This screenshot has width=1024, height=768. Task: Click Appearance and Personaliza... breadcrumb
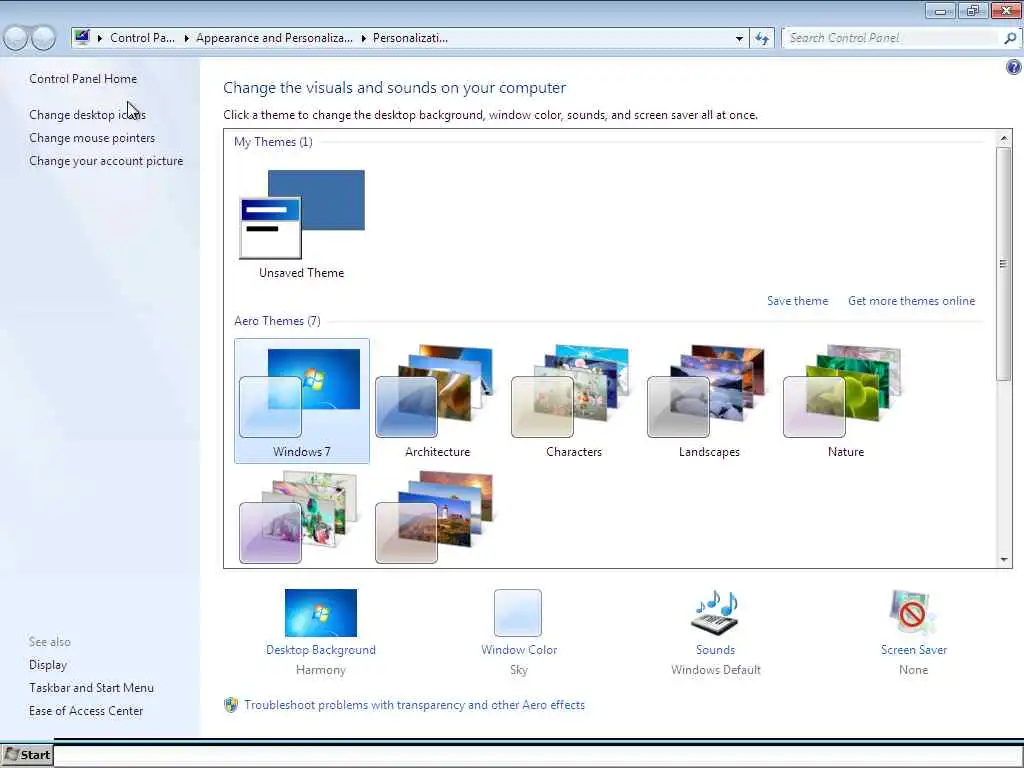click(274, 38)
